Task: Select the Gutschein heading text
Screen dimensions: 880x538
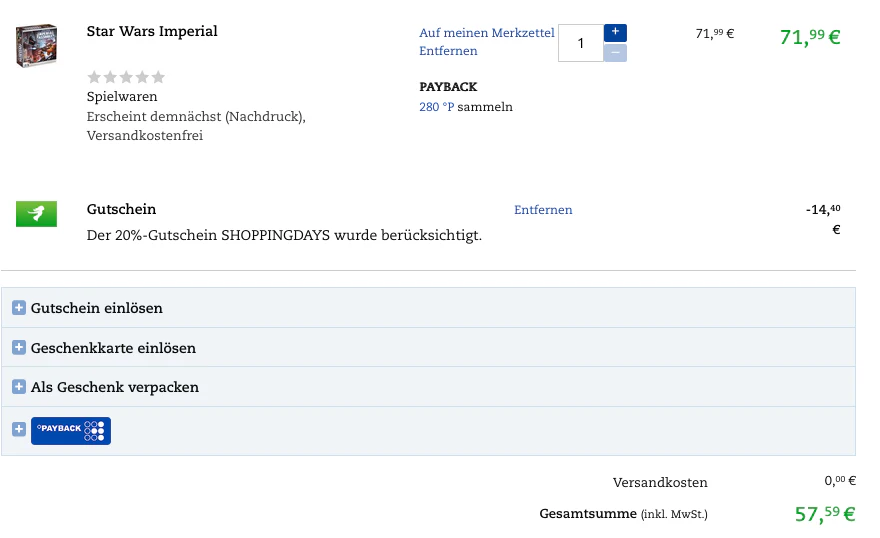Action: pyautogui.click(x=121, y=209)
